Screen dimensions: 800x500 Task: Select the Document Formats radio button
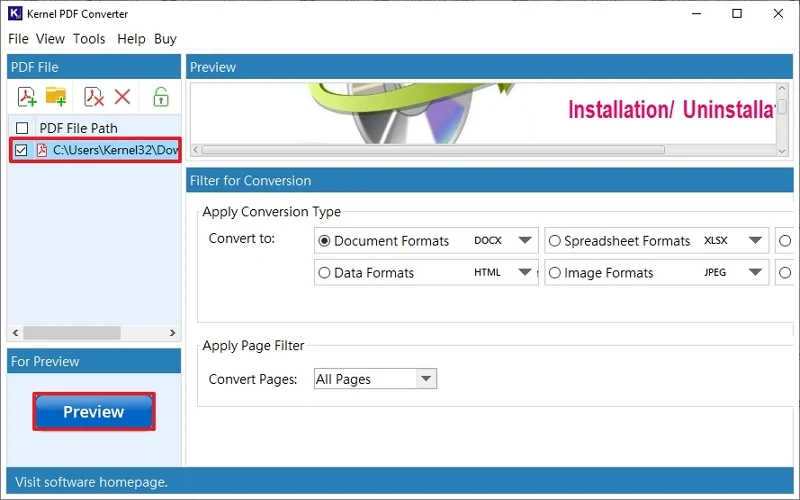[324, 241]
